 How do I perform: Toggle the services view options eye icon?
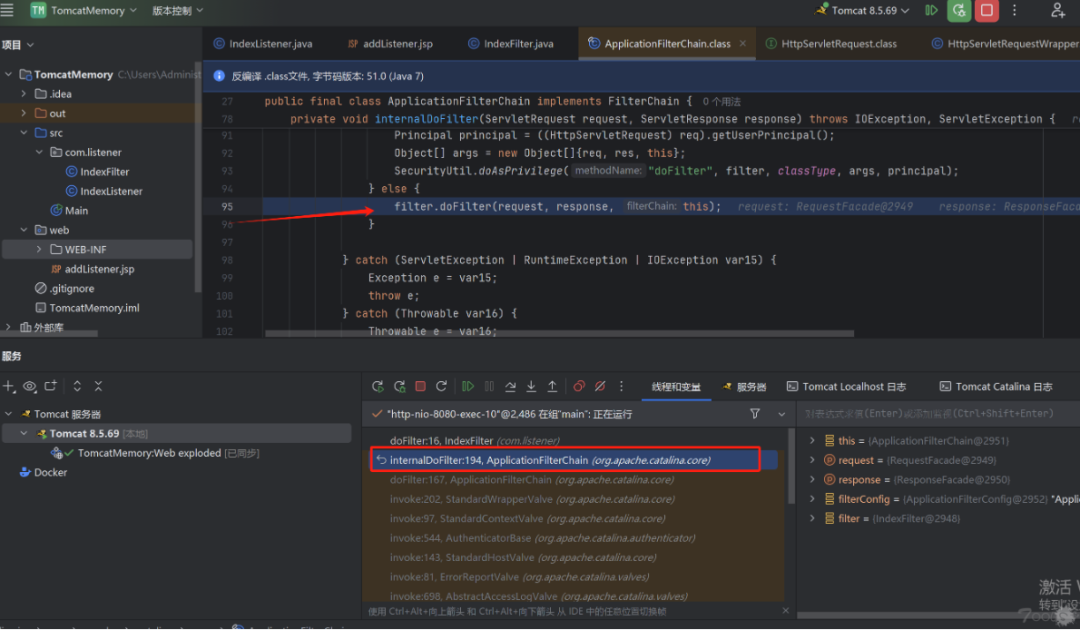[30, 386]
